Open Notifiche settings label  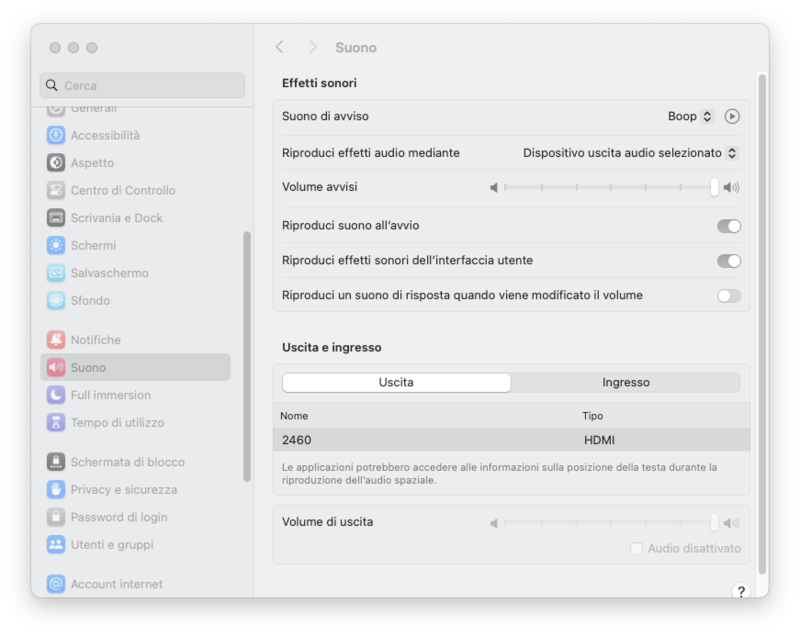tap(95, 340)
